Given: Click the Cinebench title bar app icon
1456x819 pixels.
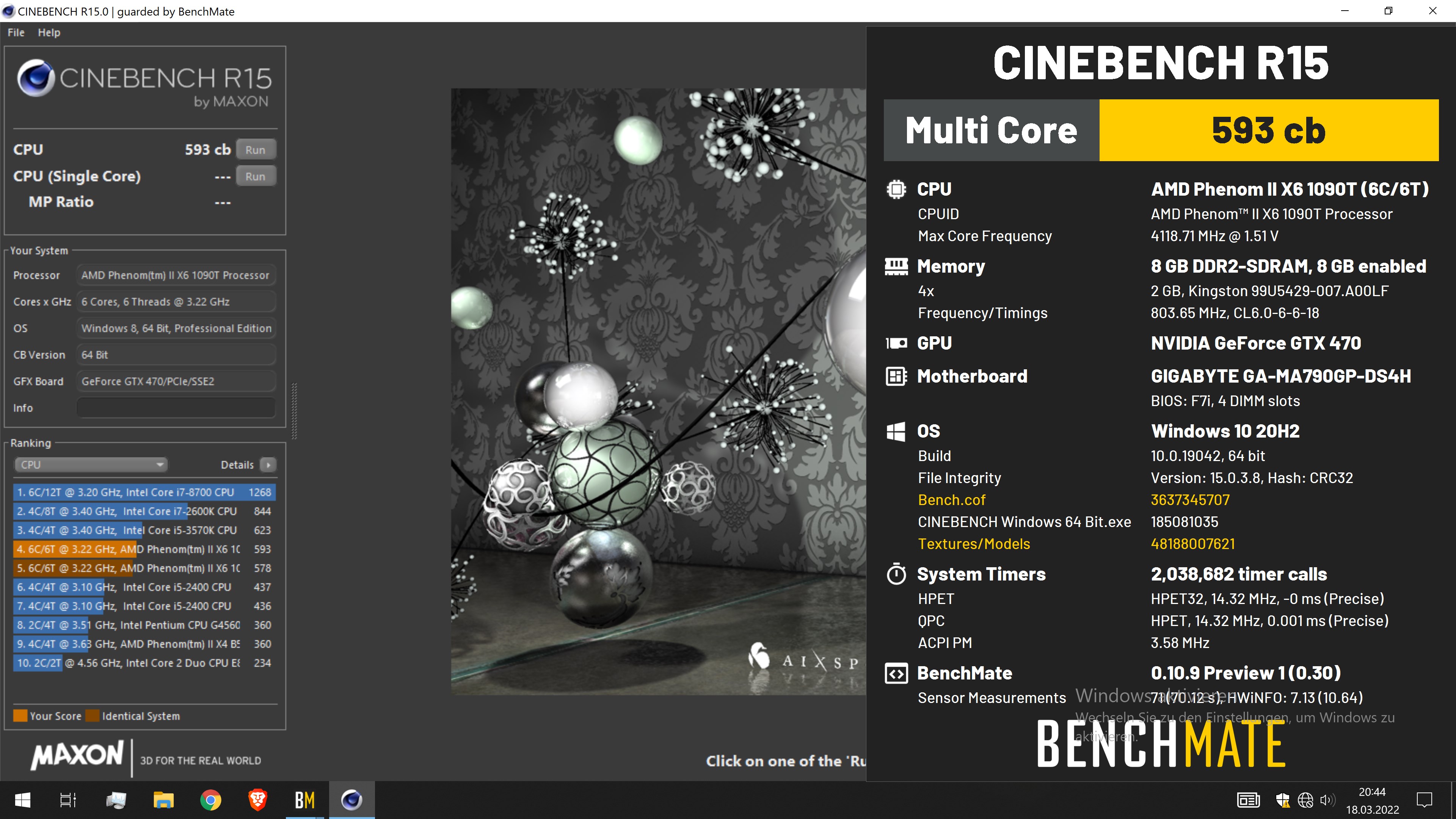Looking at the screenshot, I should pos(8,11).
